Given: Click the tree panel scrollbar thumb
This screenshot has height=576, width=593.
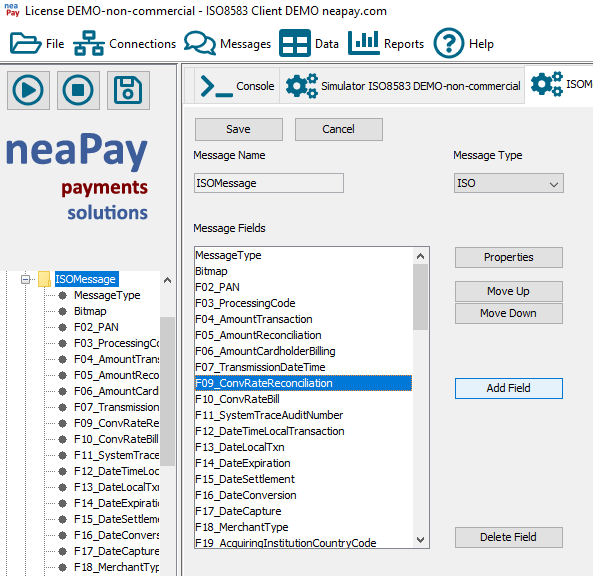Looking at the screenshot, I should [168, 391].
